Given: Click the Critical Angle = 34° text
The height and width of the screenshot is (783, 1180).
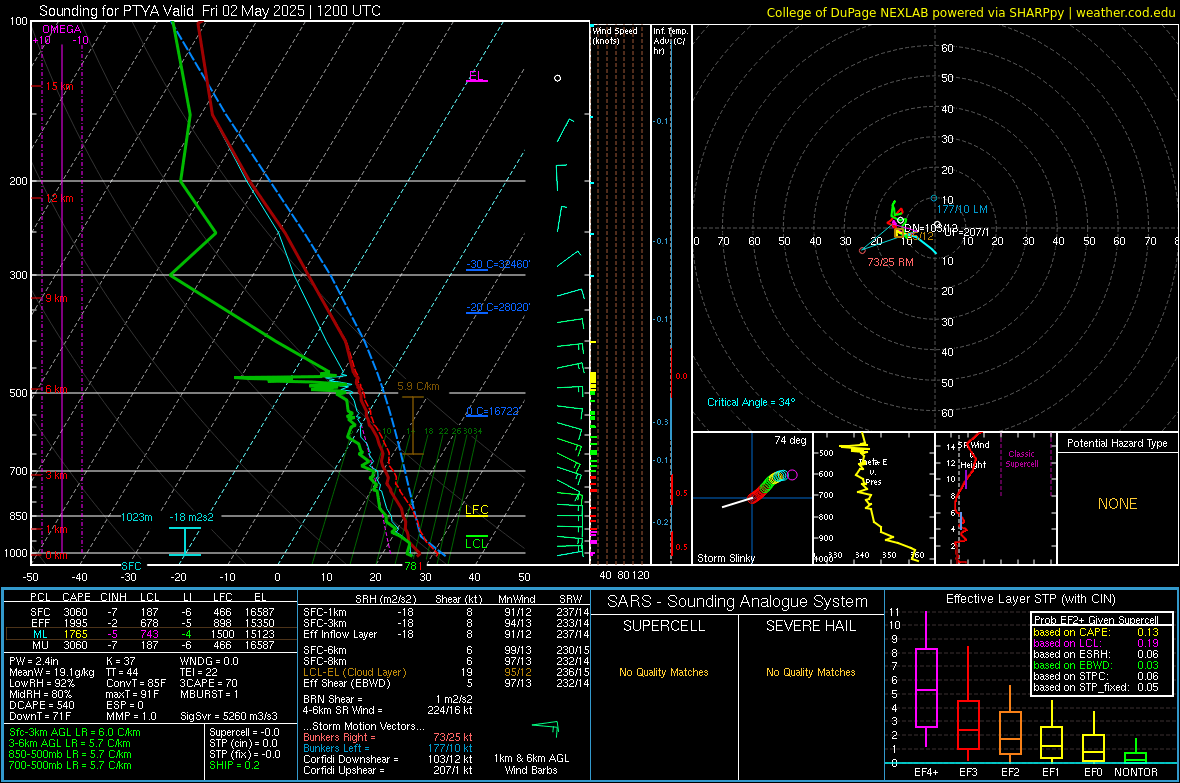Looking at the screenshot, I should (x=751, y=402).
